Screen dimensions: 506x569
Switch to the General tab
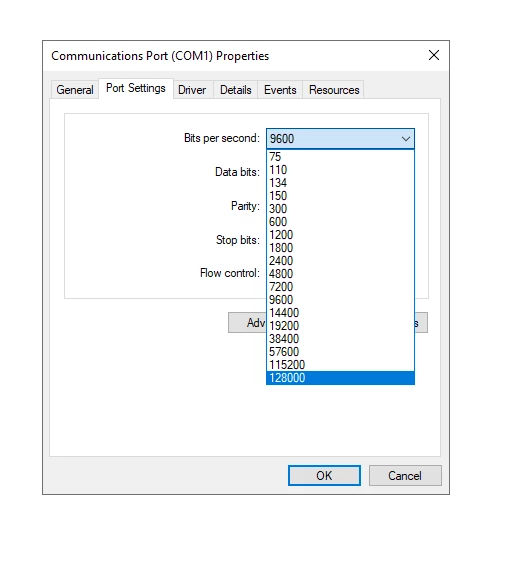[x=75, y=90]
